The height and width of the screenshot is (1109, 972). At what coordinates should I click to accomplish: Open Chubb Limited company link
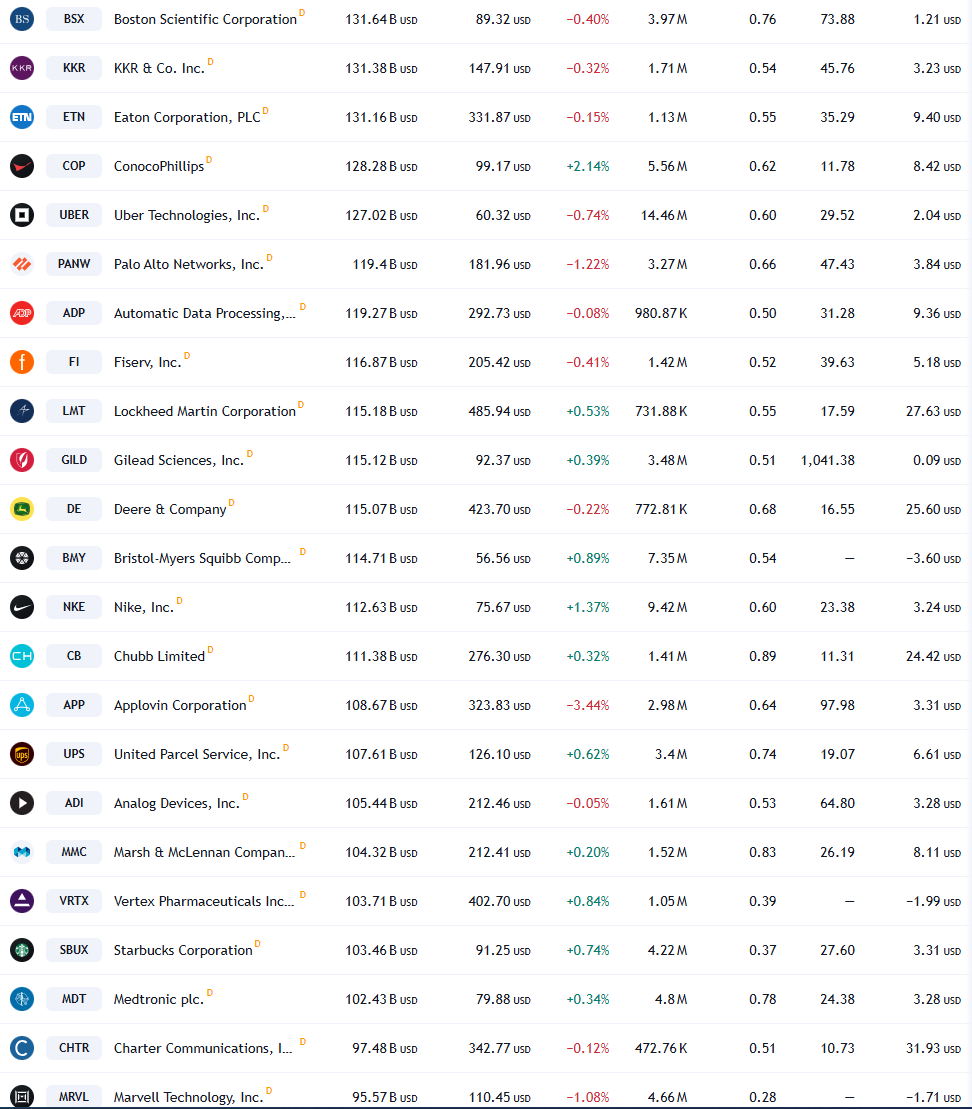tap(159, 656)
